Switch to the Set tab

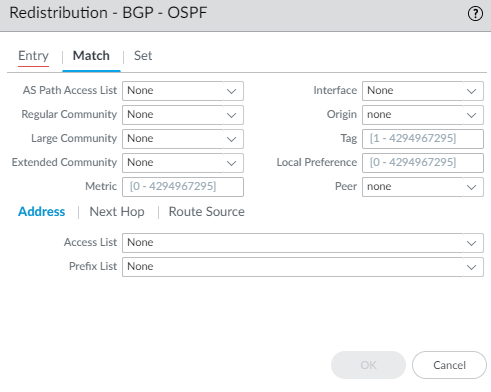[143, 56]
